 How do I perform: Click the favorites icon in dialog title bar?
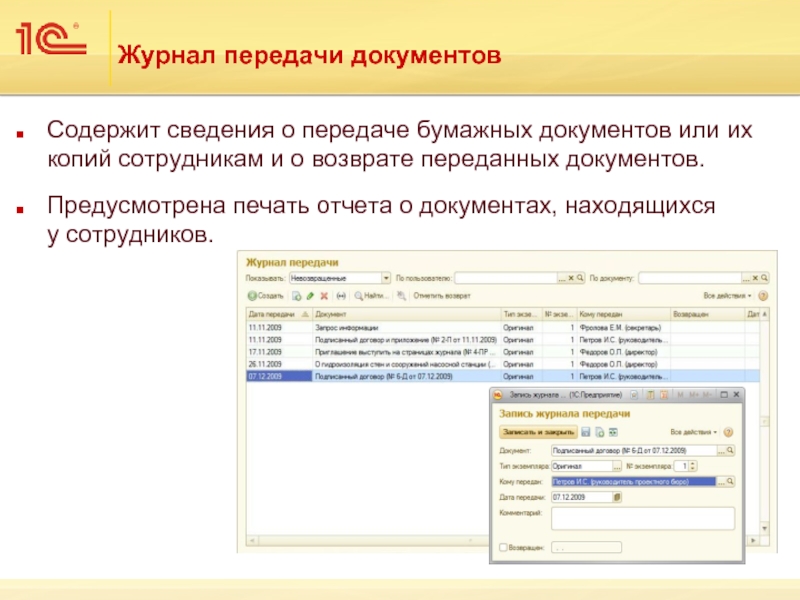(x=634, y=395)
